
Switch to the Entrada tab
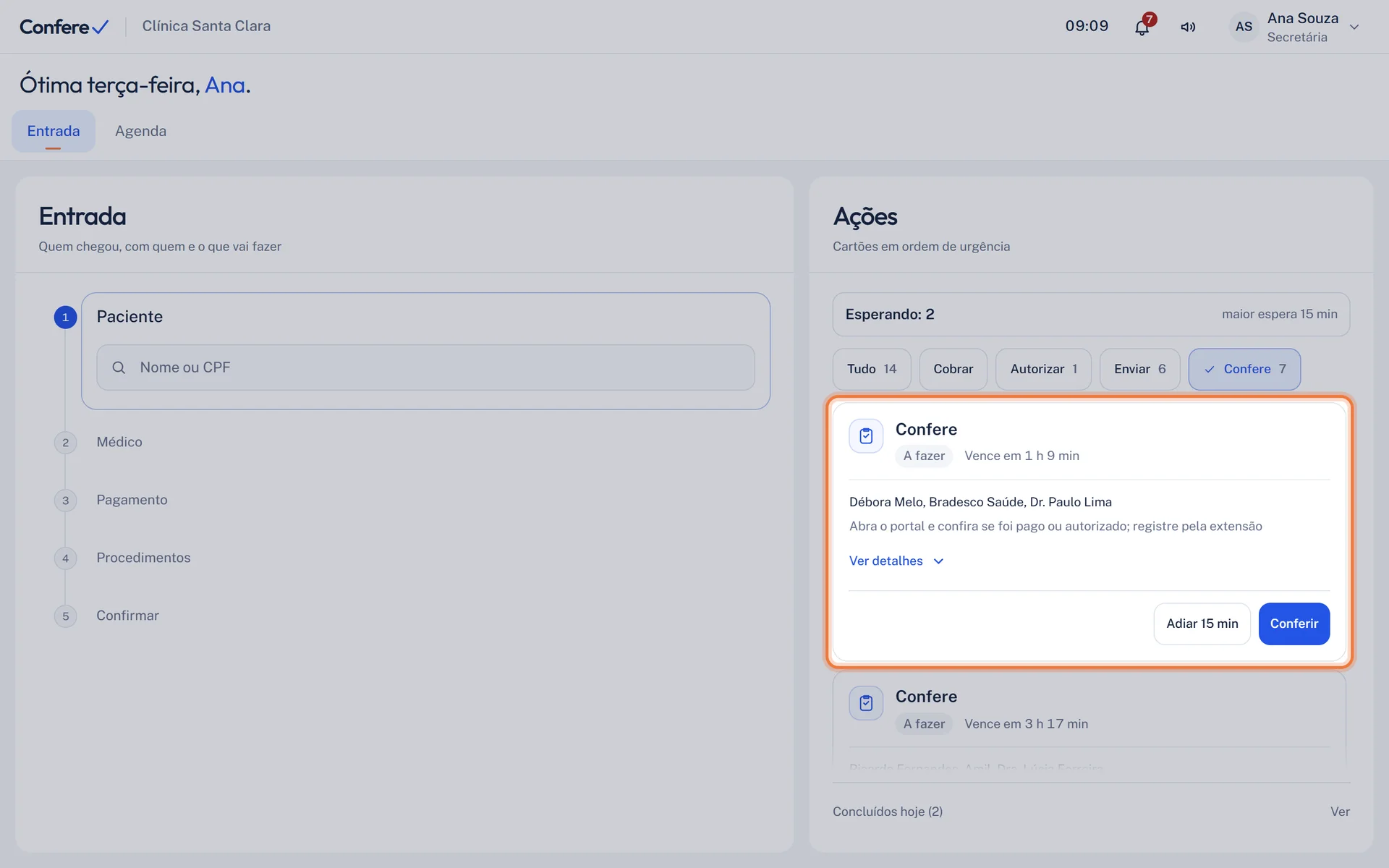(x=54, y=131)
